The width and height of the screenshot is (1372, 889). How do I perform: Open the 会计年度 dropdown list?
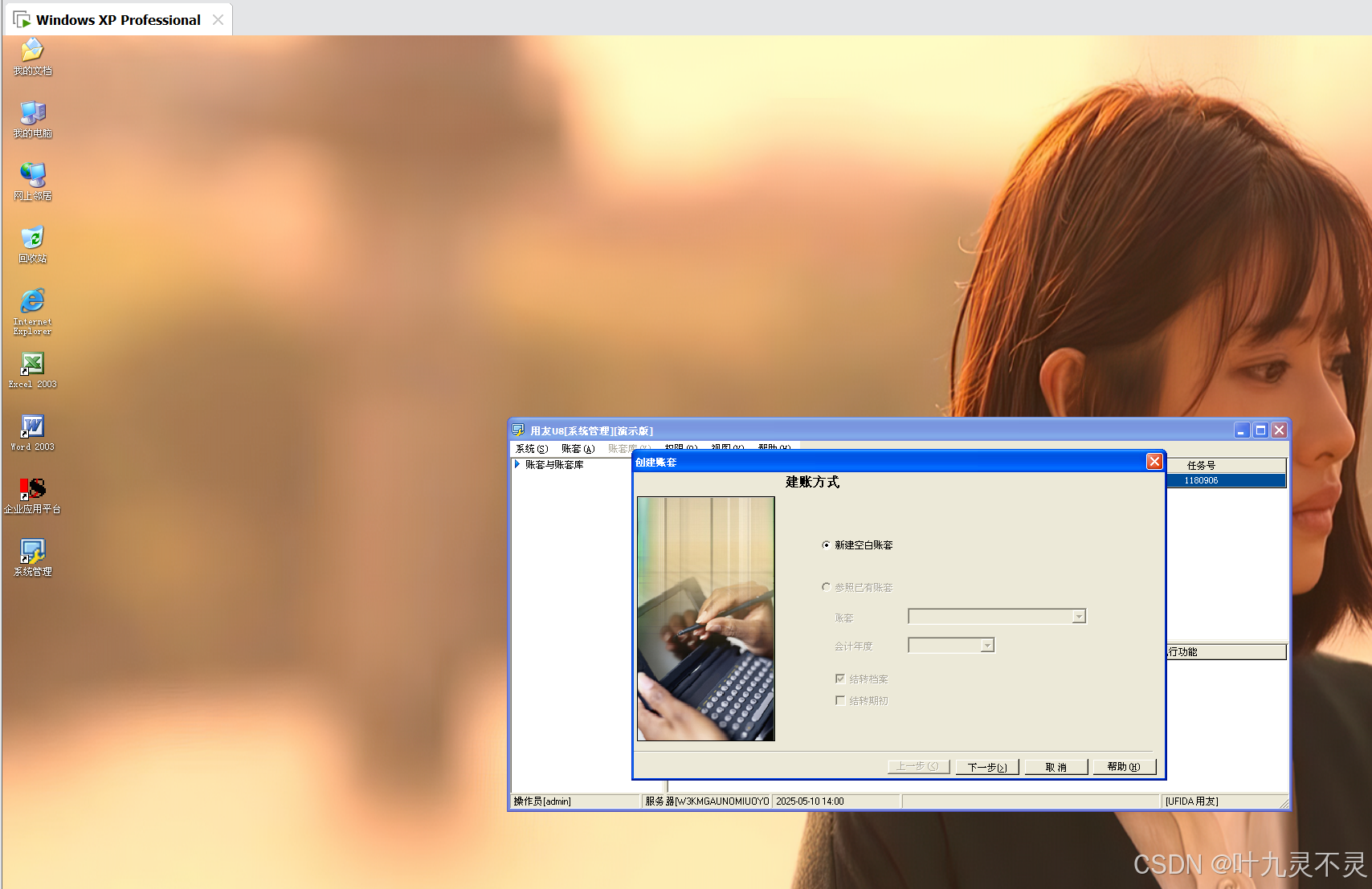[987, 646]
